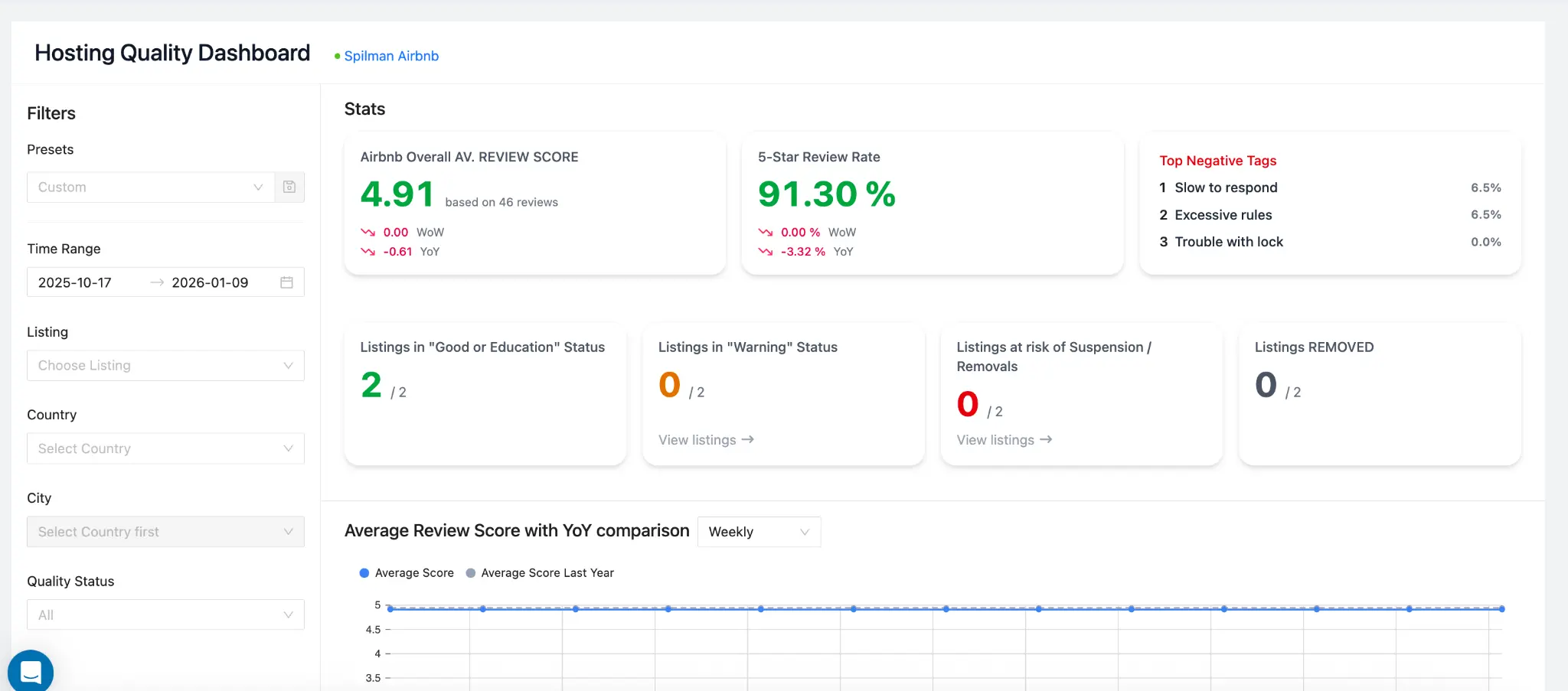Image resolution: width=1568 pixels, height=691 pixels.
Task: Open the chat widget bubble
Action: 31,672
